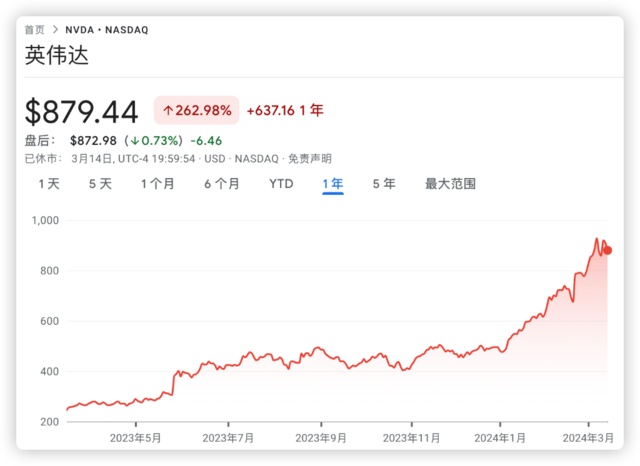Show the 1个月 chart range
Viewport: 640px width, 466px height.
click(x=158, y=184)
